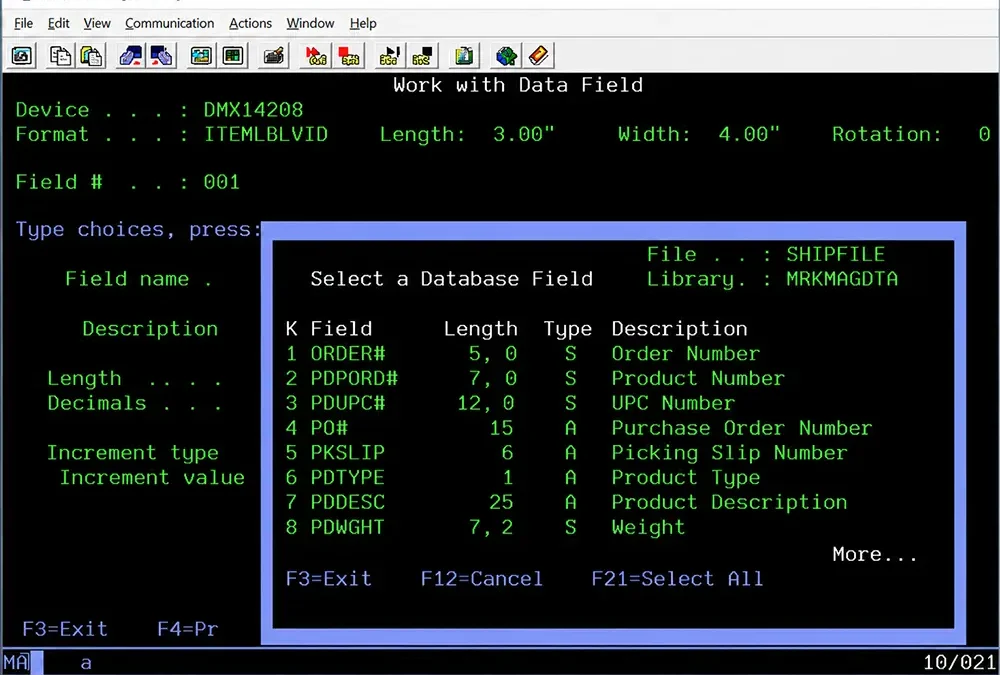The width and height of the screenshot is (1000, 675).
Task: Click the Field name label
Action: point(126,279)
